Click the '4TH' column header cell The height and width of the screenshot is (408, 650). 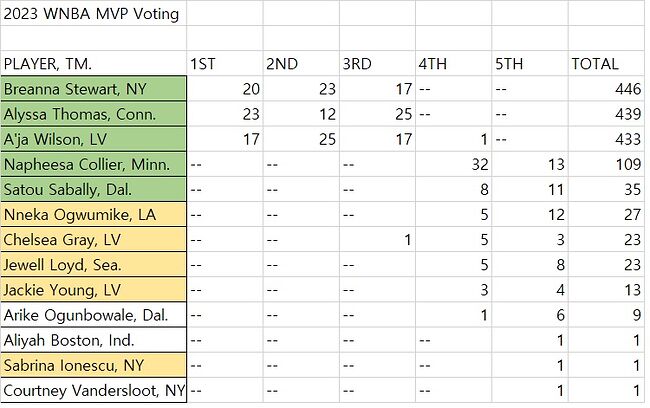tap(453, 64)
